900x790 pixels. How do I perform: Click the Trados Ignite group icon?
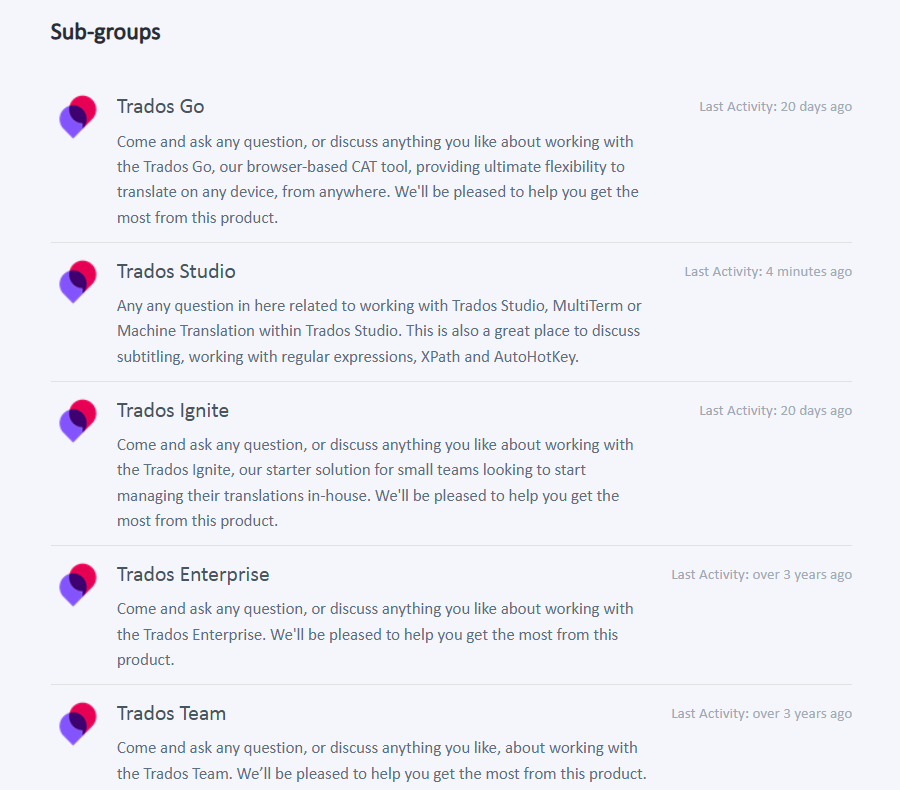click(78, 420)
